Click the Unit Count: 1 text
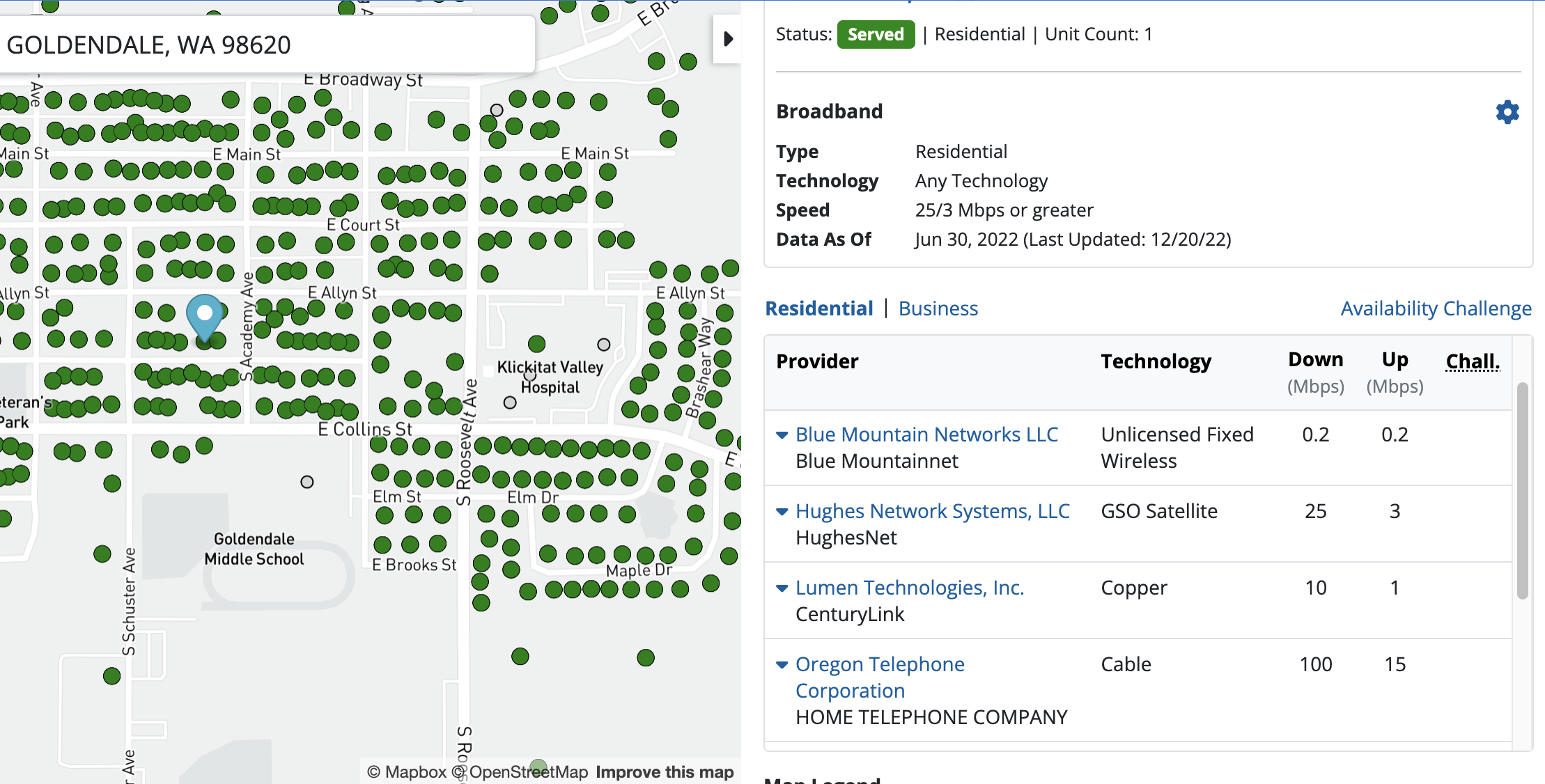1545x784 pixels. (x=1098, y=34)
